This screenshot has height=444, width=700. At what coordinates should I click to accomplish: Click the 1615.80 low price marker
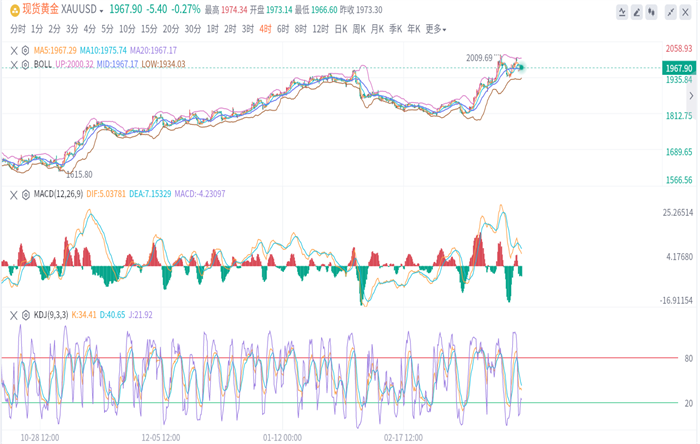pos(79,174)
